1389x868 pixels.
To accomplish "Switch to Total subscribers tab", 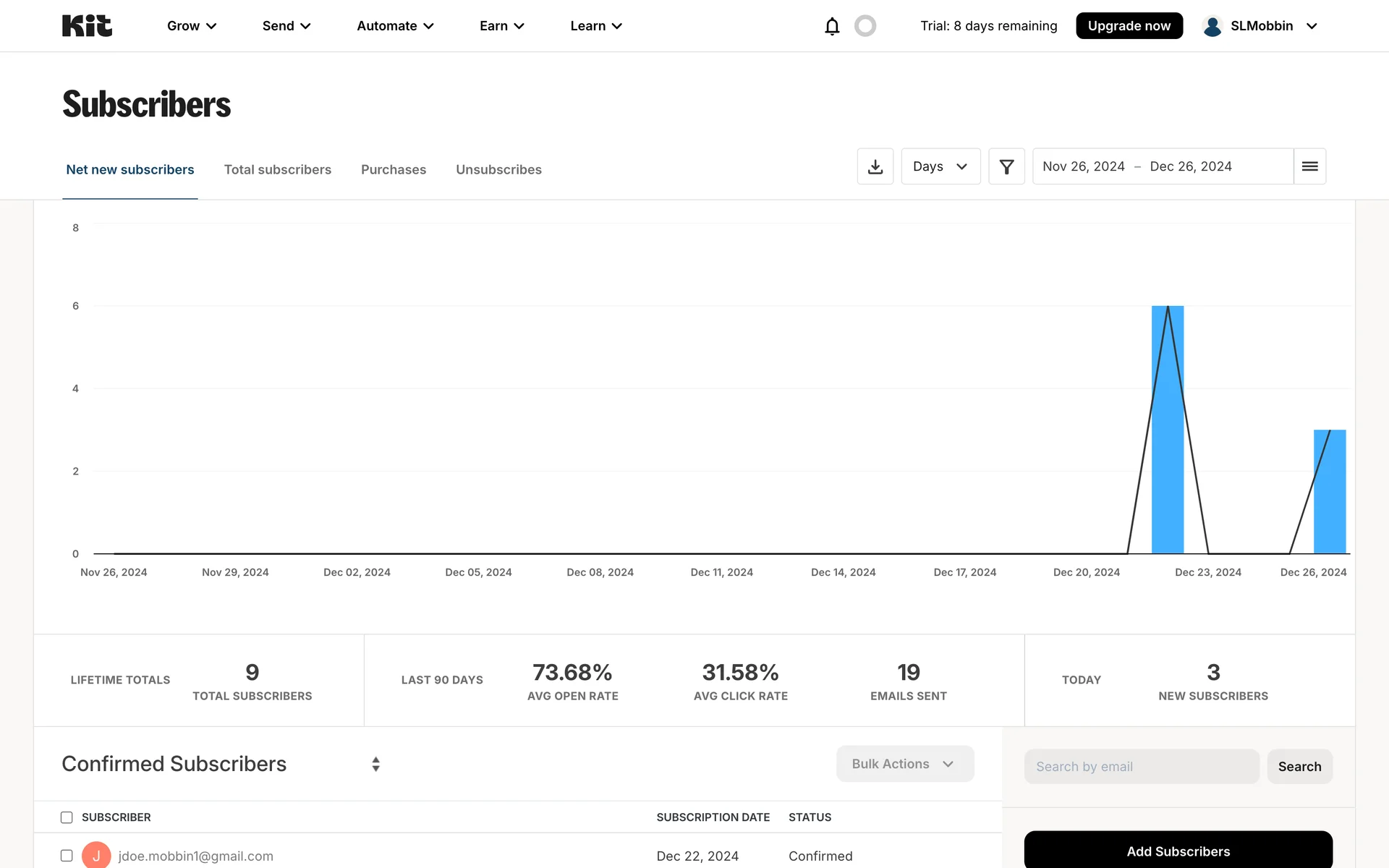I will coord(277,169).
